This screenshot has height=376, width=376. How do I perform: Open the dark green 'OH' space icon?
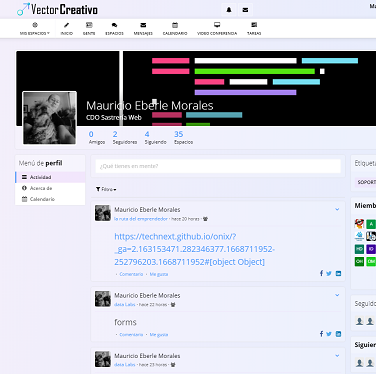point(359,261)
